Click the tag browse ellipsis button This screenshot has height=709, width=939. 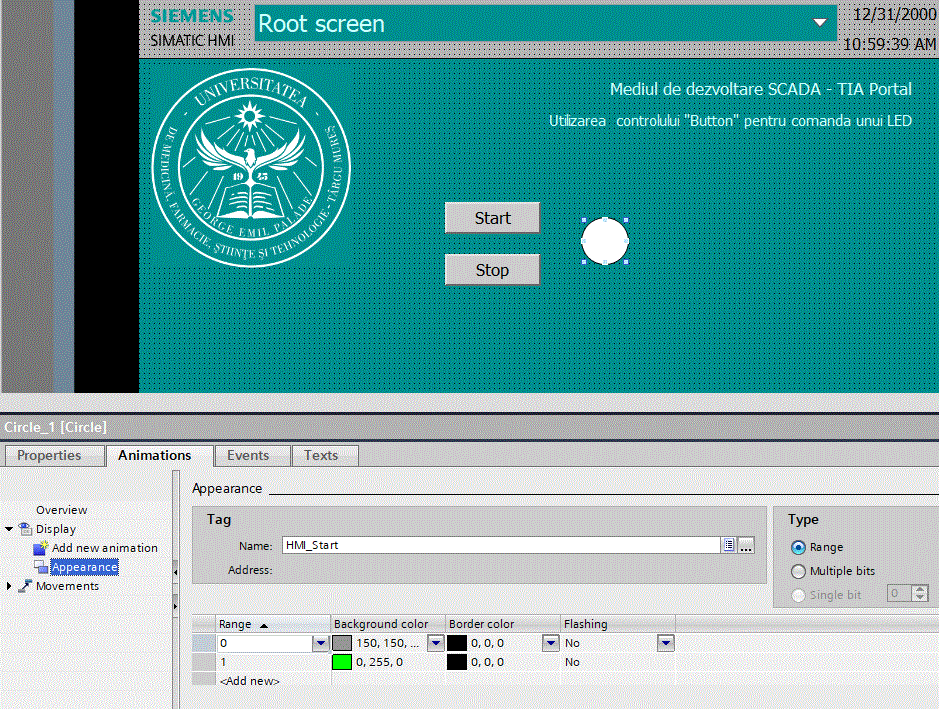point(746,545)
